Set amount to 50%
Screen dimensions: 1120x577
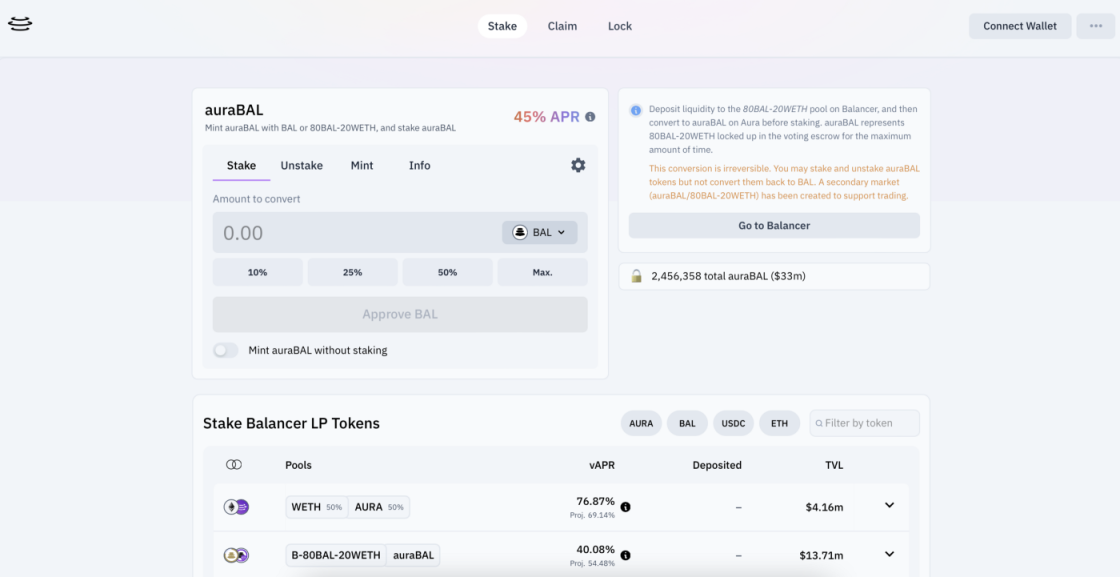click(x=448, y=272)
